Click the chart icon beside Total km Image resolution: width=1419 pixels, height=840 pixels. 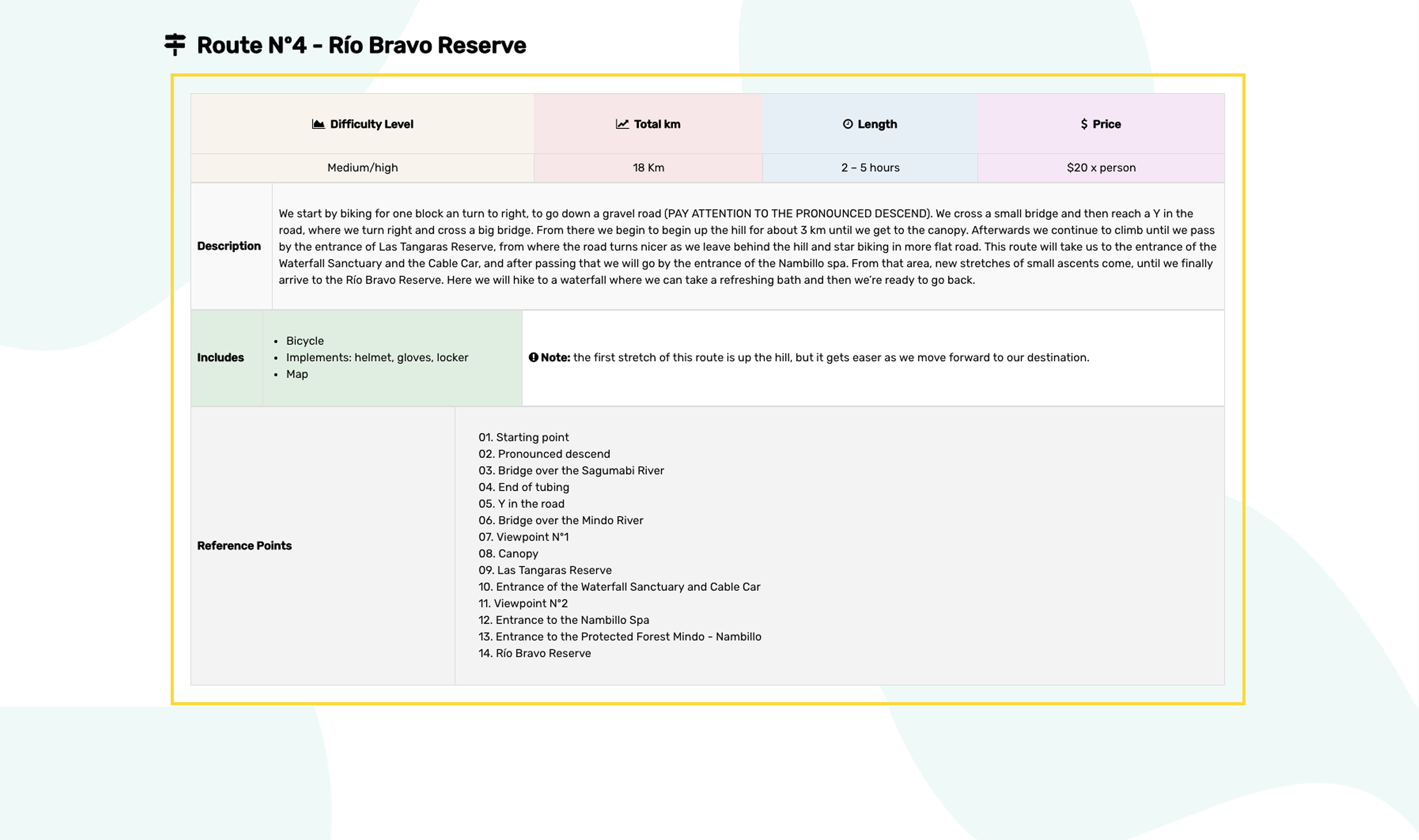[622, 124]
